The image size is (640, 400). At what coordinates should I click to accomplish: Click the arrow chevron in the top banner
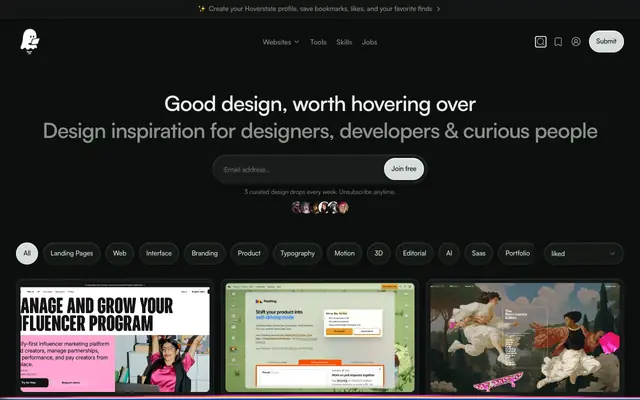tap(438, 9)
